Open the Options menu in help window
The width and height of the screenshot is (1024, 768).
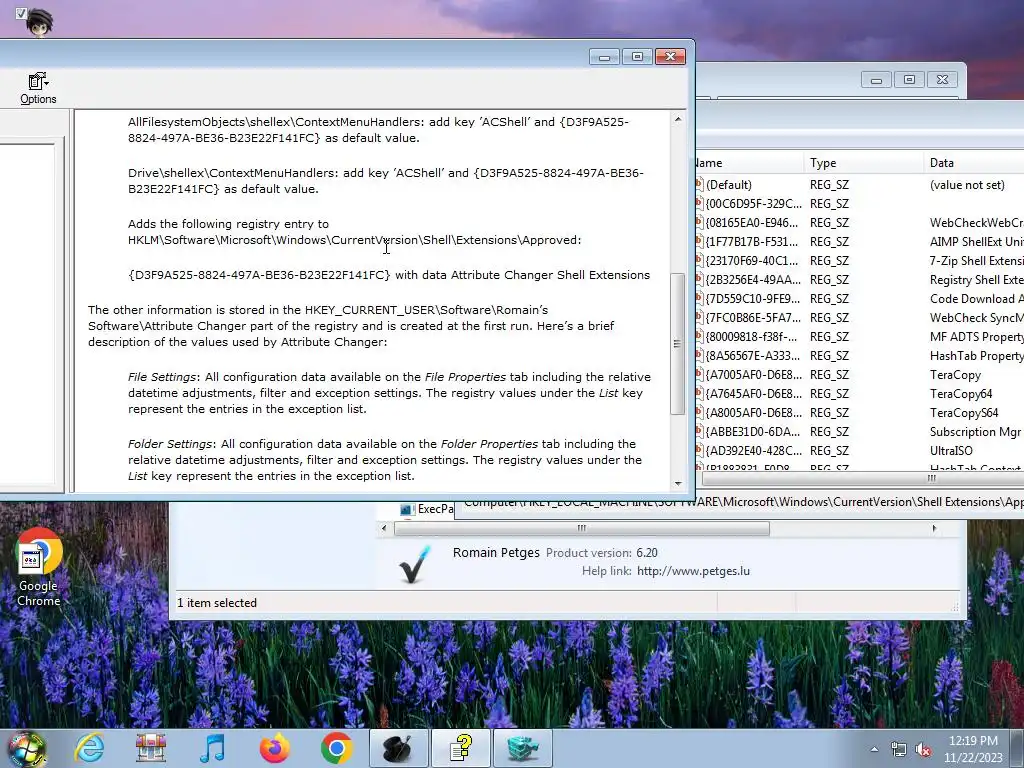38,89
